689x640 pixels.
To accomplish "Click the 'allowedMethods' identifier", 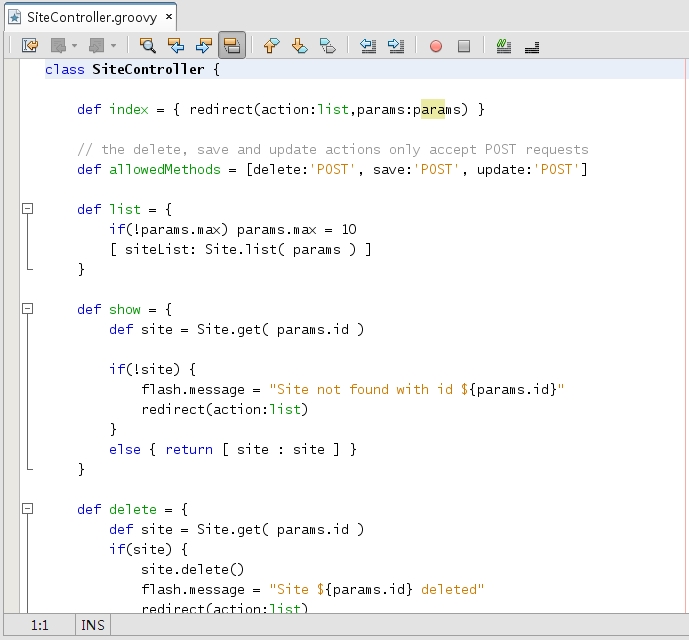I will coord(165,170).
